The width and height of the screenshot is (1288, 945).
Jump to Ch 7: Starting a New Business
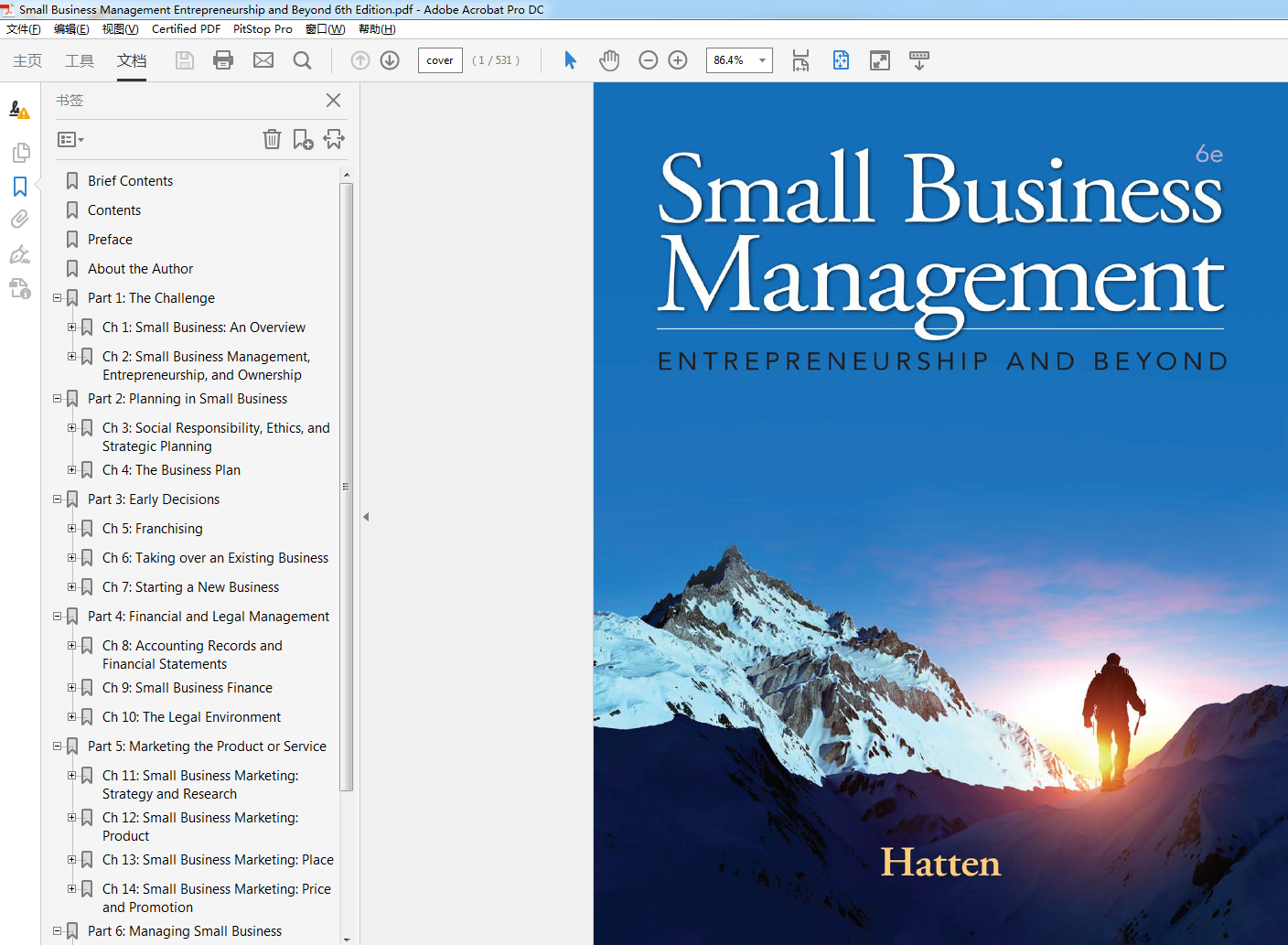click(x=190, y=587)
